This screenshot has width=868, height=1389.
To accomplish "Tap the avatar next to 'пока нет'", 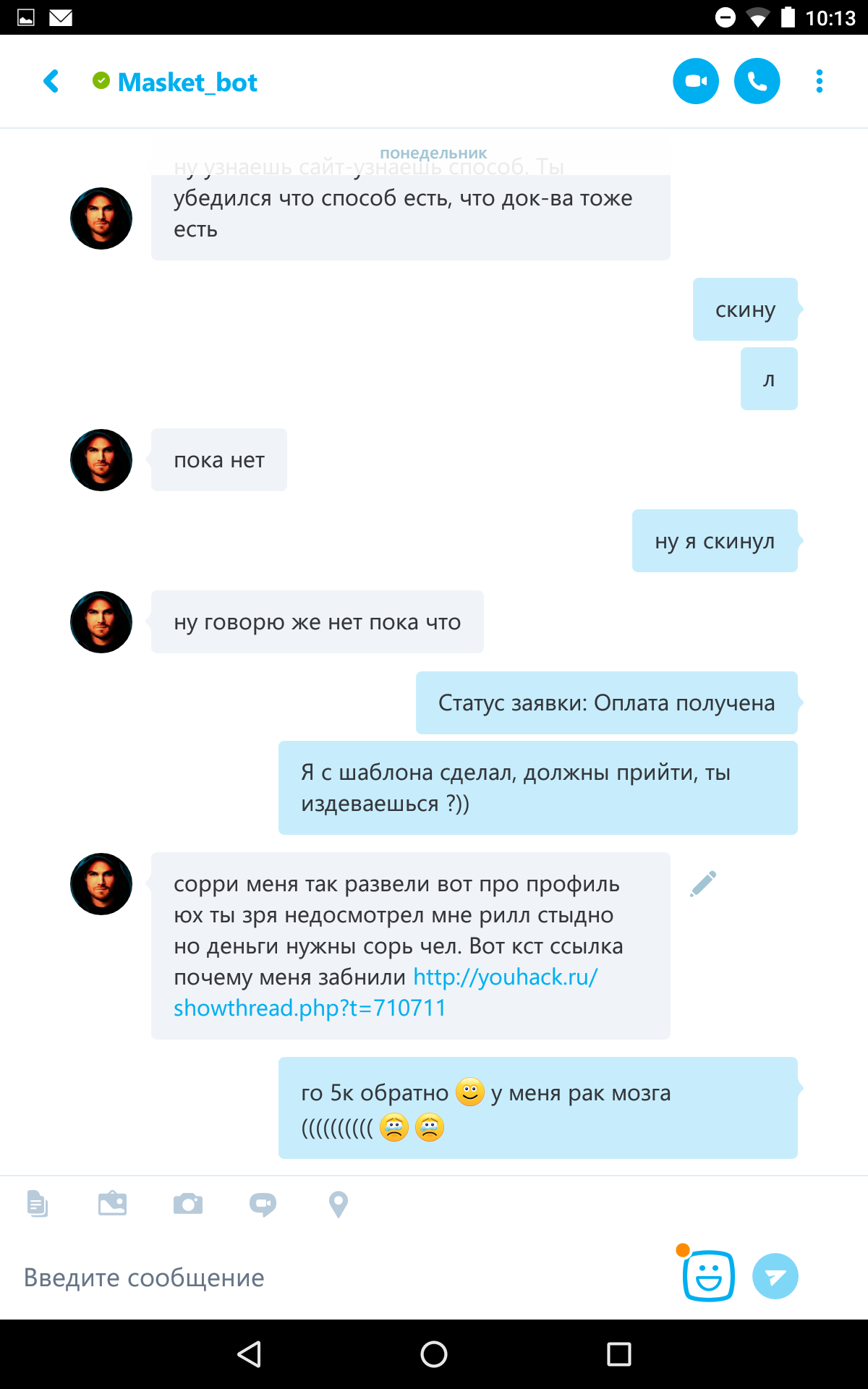I will click(101, 460).
